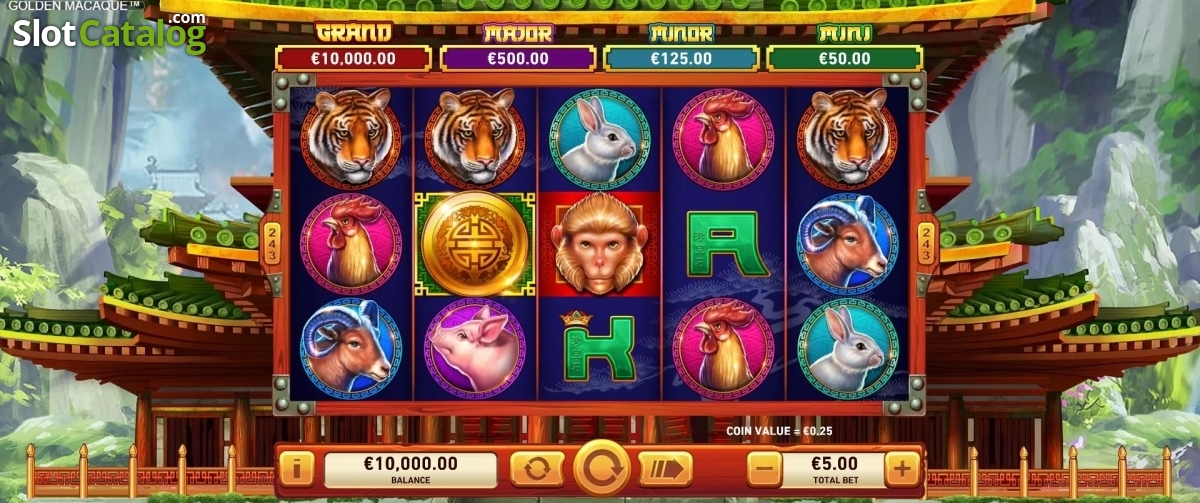Image resolution: width=1200 pixels, height=503 pixels.
Task: Select the Mini jackpot €50.00 box
Action: point(845,58)
